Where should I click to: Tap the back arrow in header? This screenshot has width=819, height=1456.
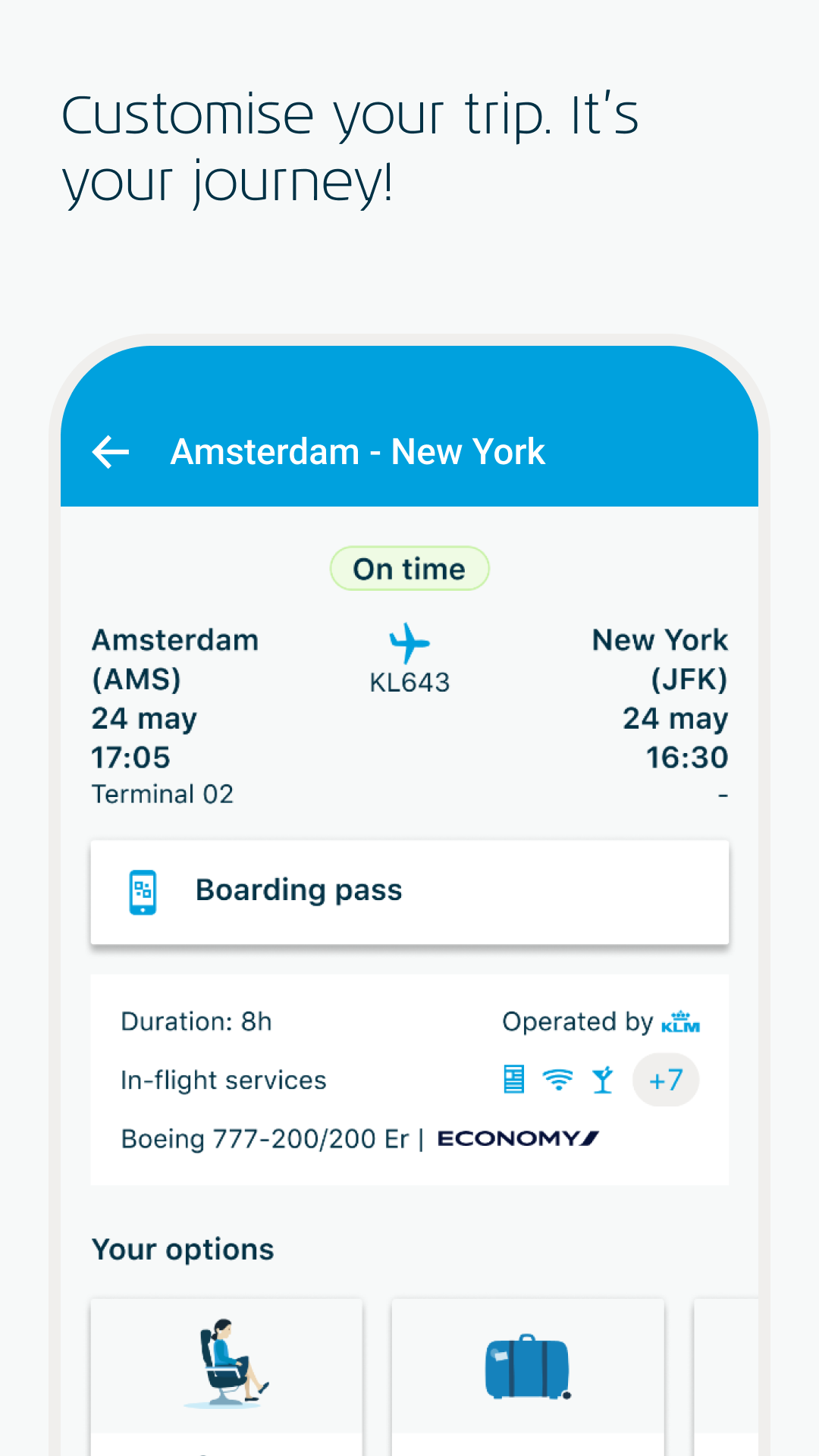tap(111, 452)
